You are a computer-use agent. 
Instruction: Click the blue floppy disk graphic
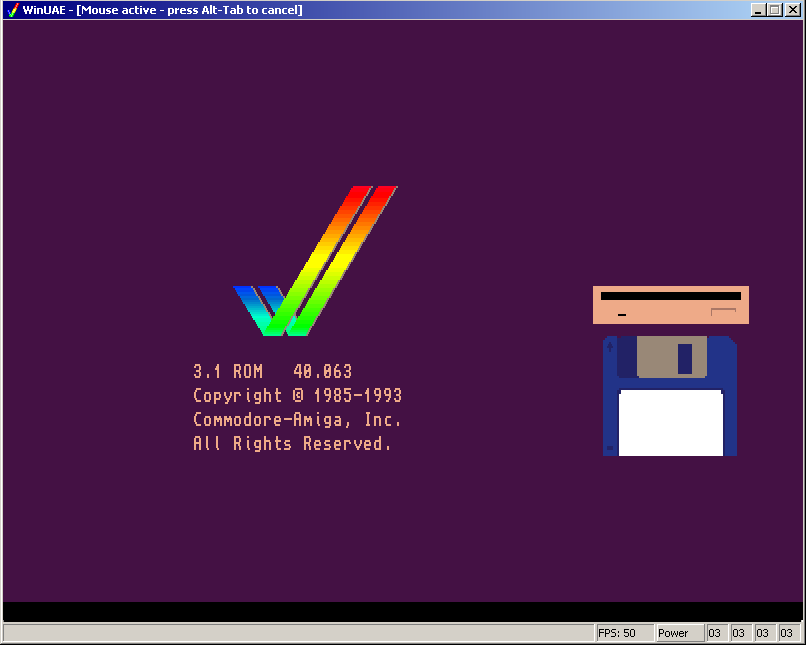[x=669, y=396]
